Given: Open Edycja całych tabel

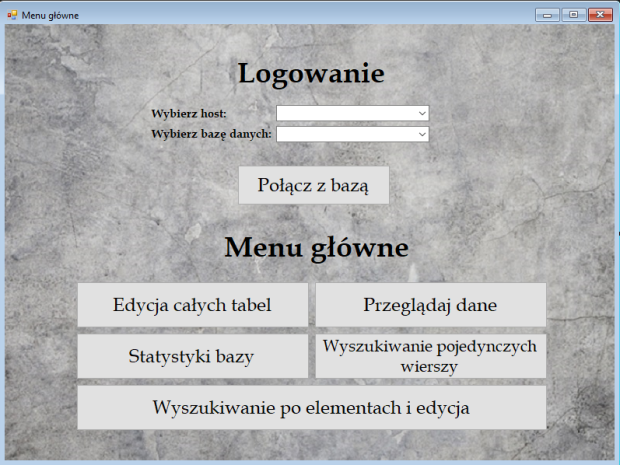Looking at the screenshot, I should coord(193,305).
